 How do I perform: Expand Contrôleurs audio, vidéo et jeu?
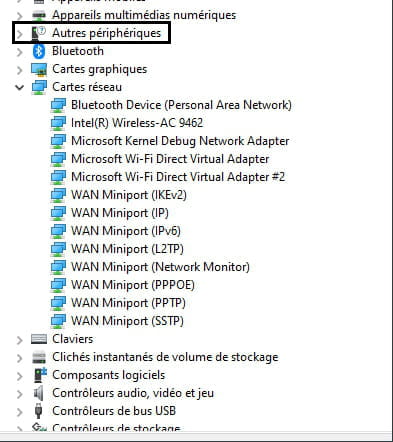click(20, 393)
